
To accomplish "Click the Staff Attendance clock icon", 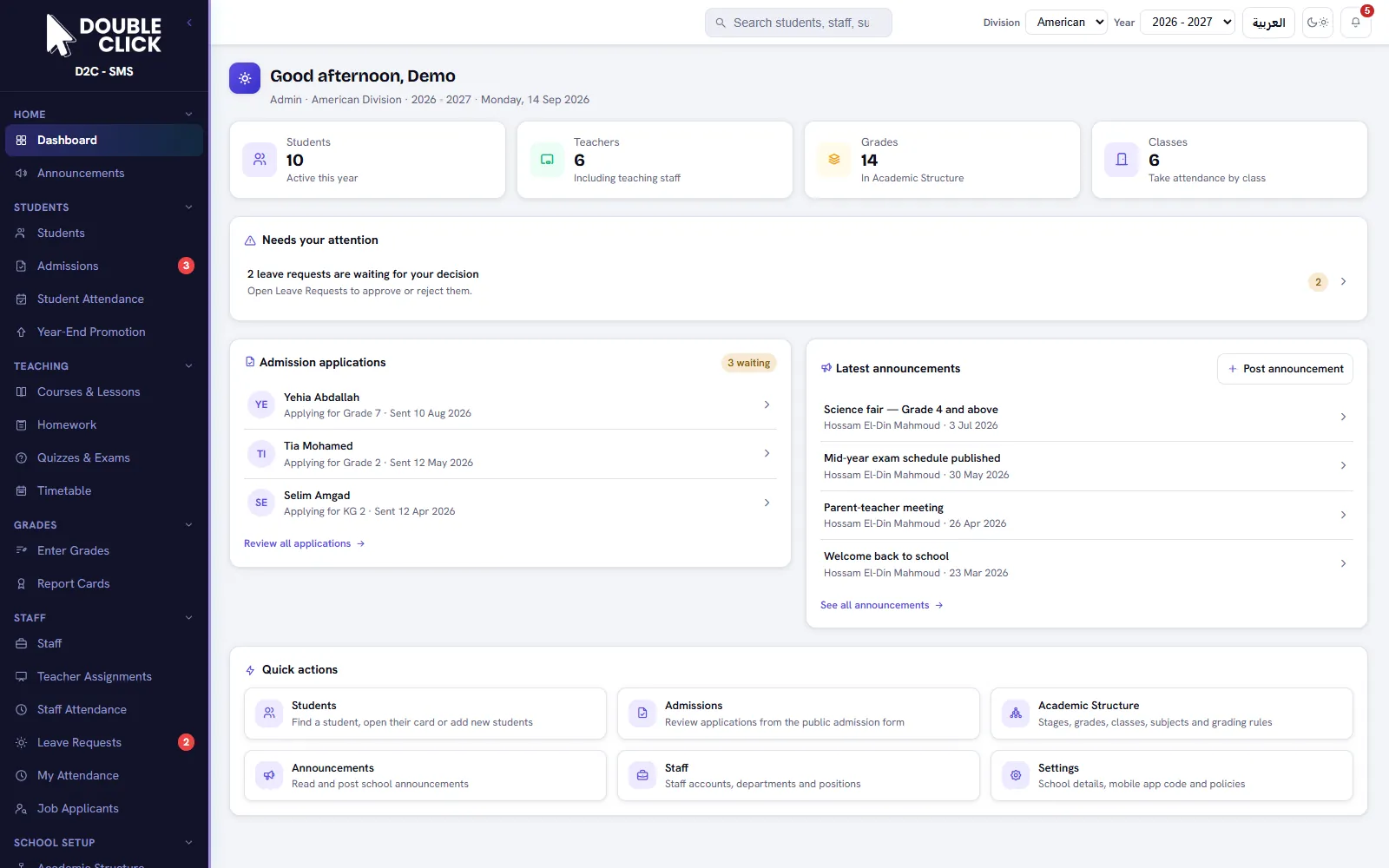I will coord(21,709).
